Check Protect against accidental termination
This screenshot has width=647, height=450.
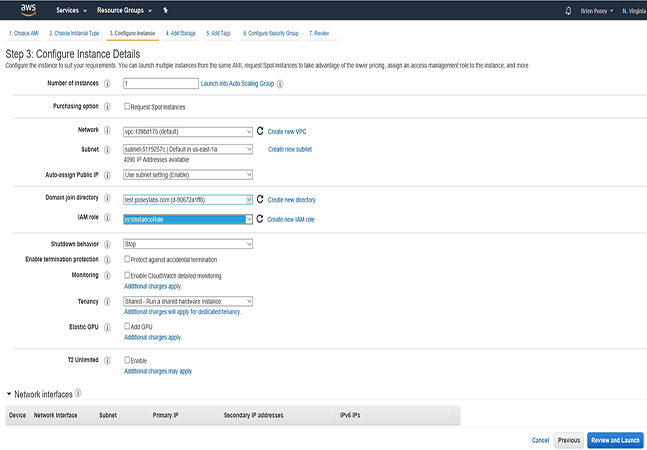tap(127, 260)
